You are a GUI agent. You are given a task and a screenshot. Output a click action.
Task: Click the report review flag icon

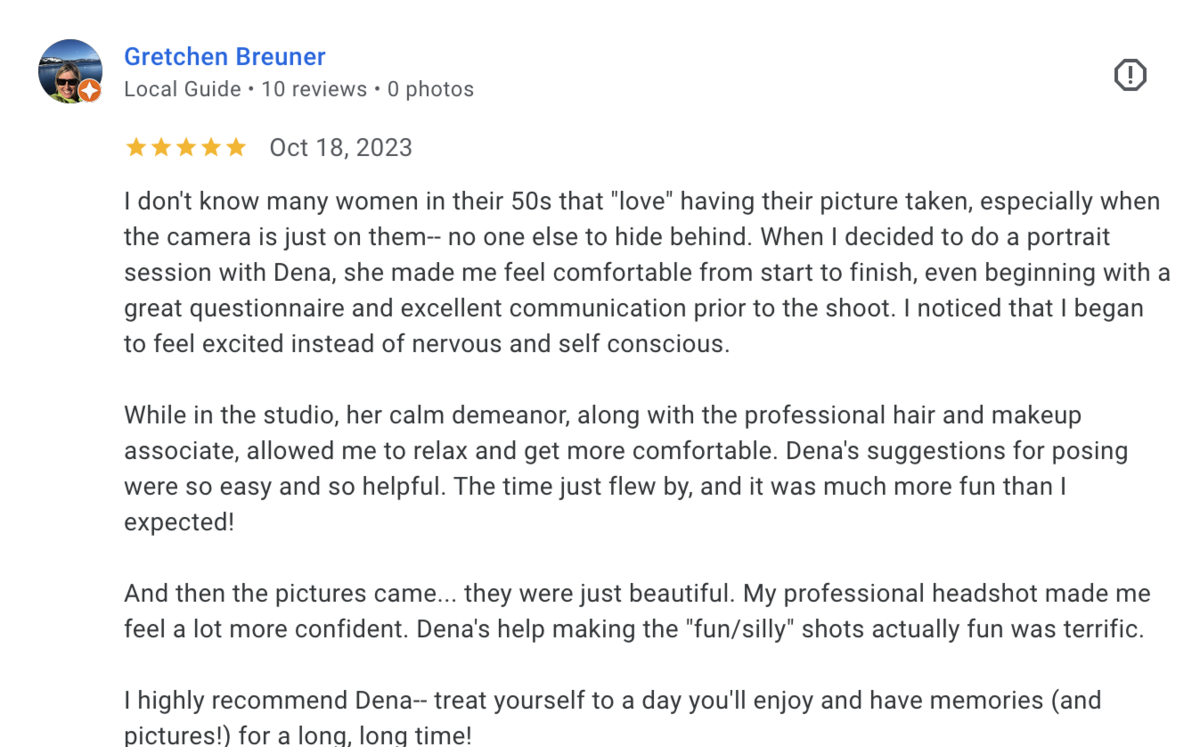click(x=1130, y=75)
